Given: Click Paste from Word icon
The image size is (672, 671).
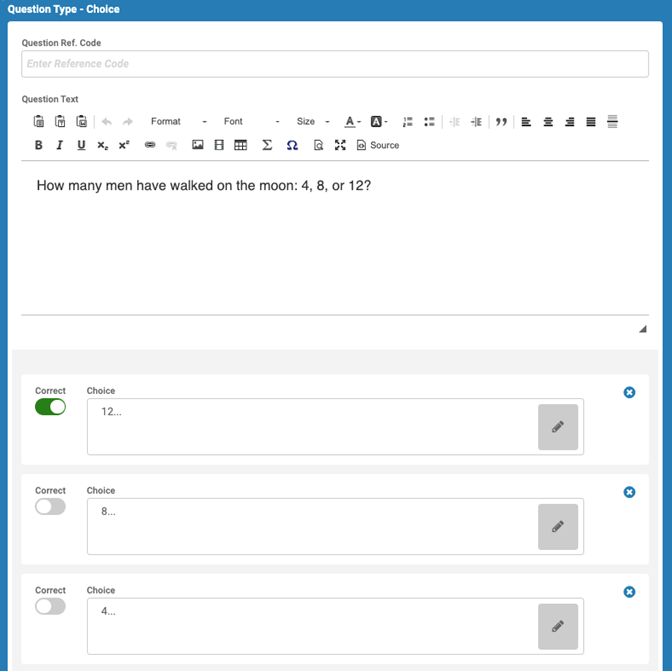Looking at the screenshot, I should [81, 122].
